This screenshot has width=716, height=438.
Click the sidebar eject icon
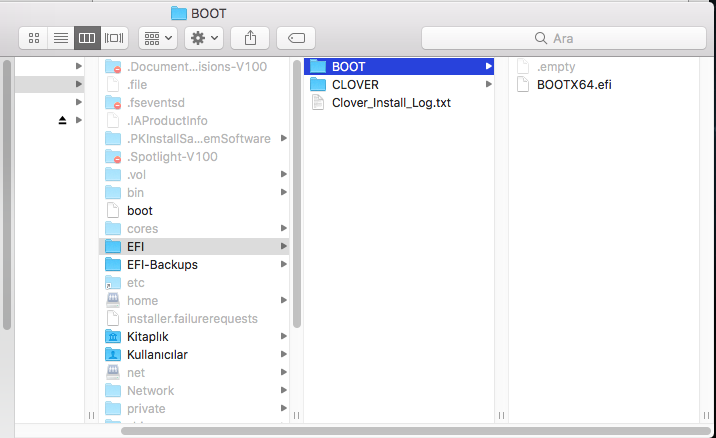[63, 120]
